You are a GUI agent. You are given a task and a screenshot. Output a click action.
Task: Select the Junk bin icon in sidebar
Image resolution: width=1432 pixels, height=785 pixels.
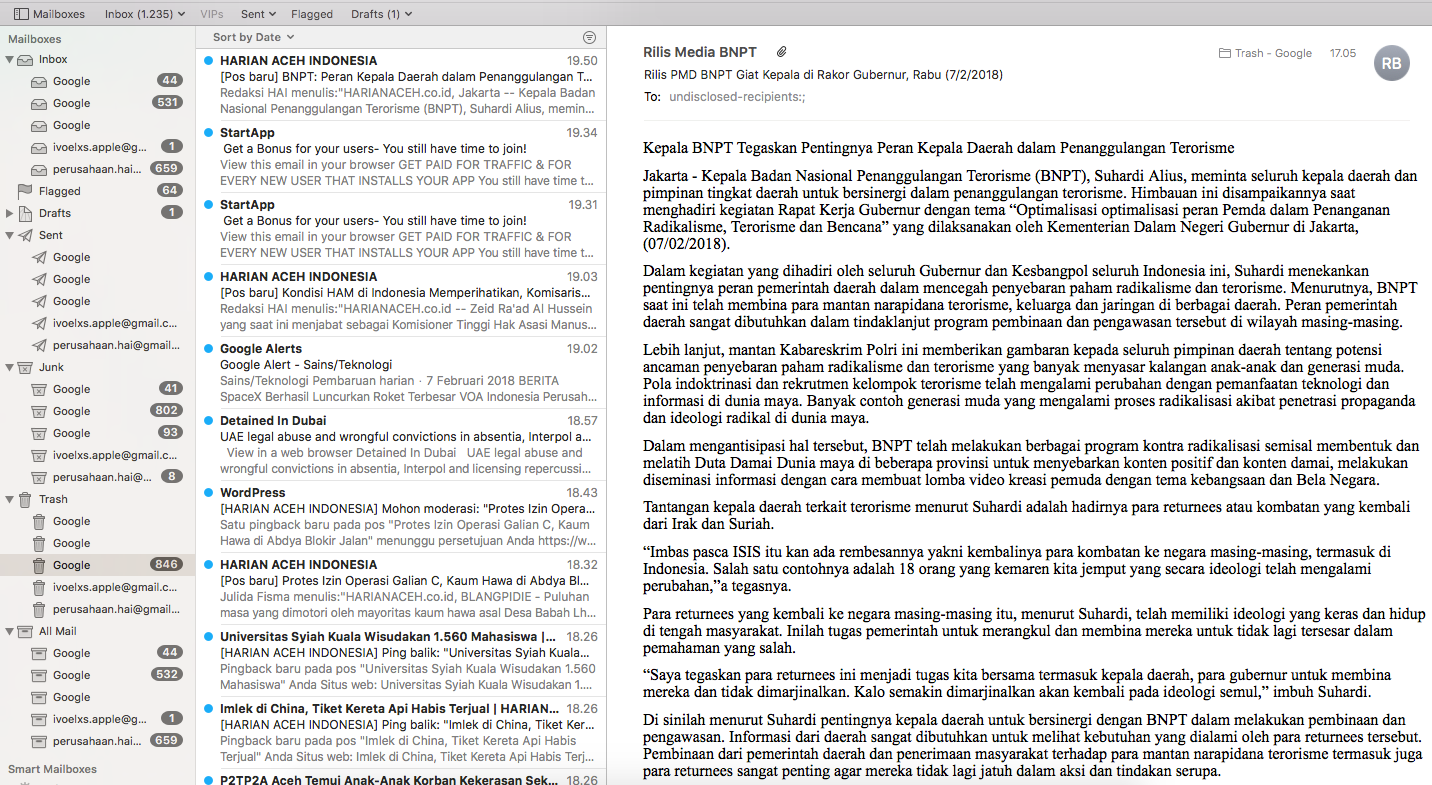point(25,367)
